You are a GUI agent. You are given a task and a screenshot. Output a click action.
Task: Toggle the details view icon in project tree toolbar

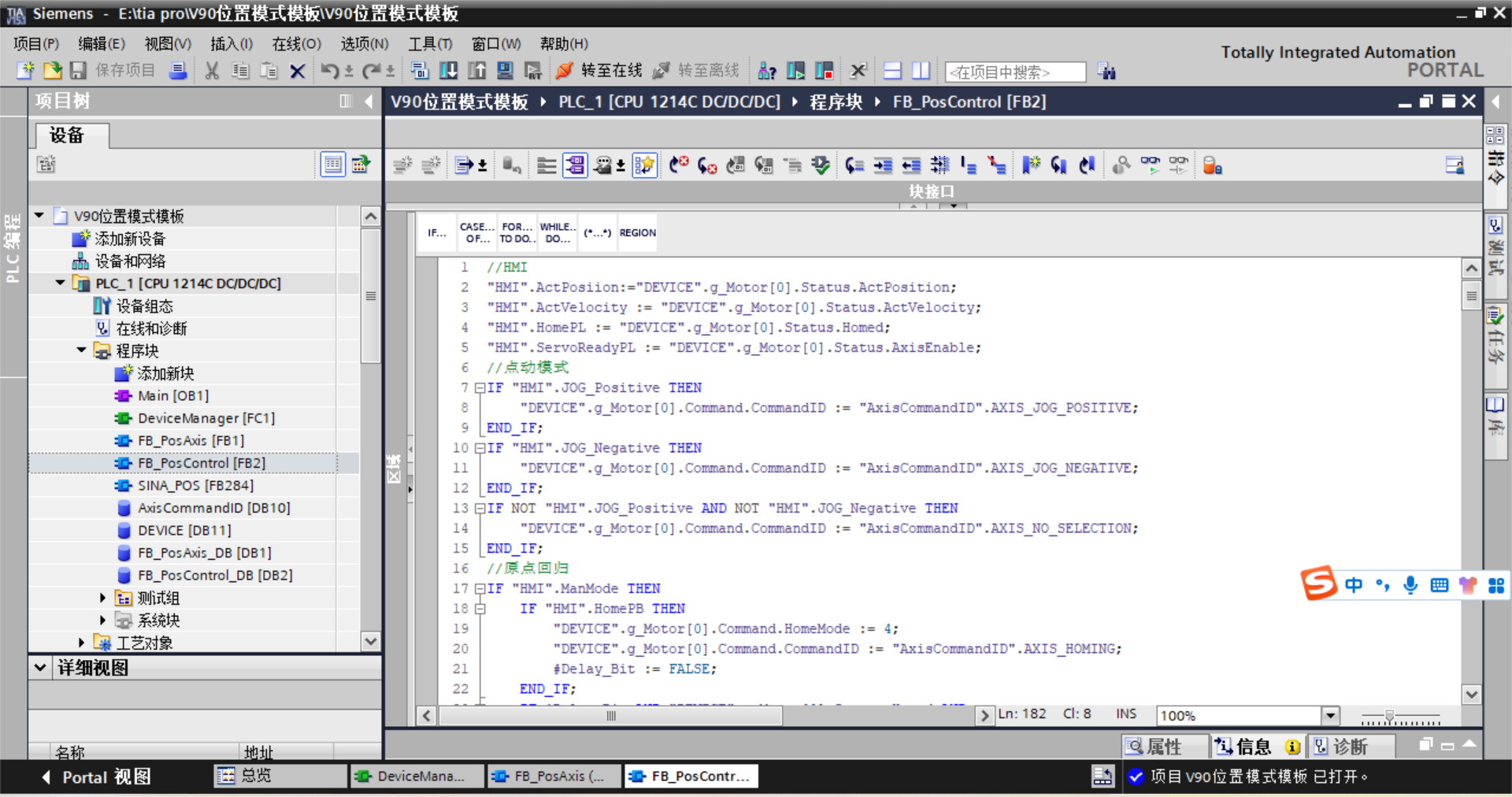333,165
